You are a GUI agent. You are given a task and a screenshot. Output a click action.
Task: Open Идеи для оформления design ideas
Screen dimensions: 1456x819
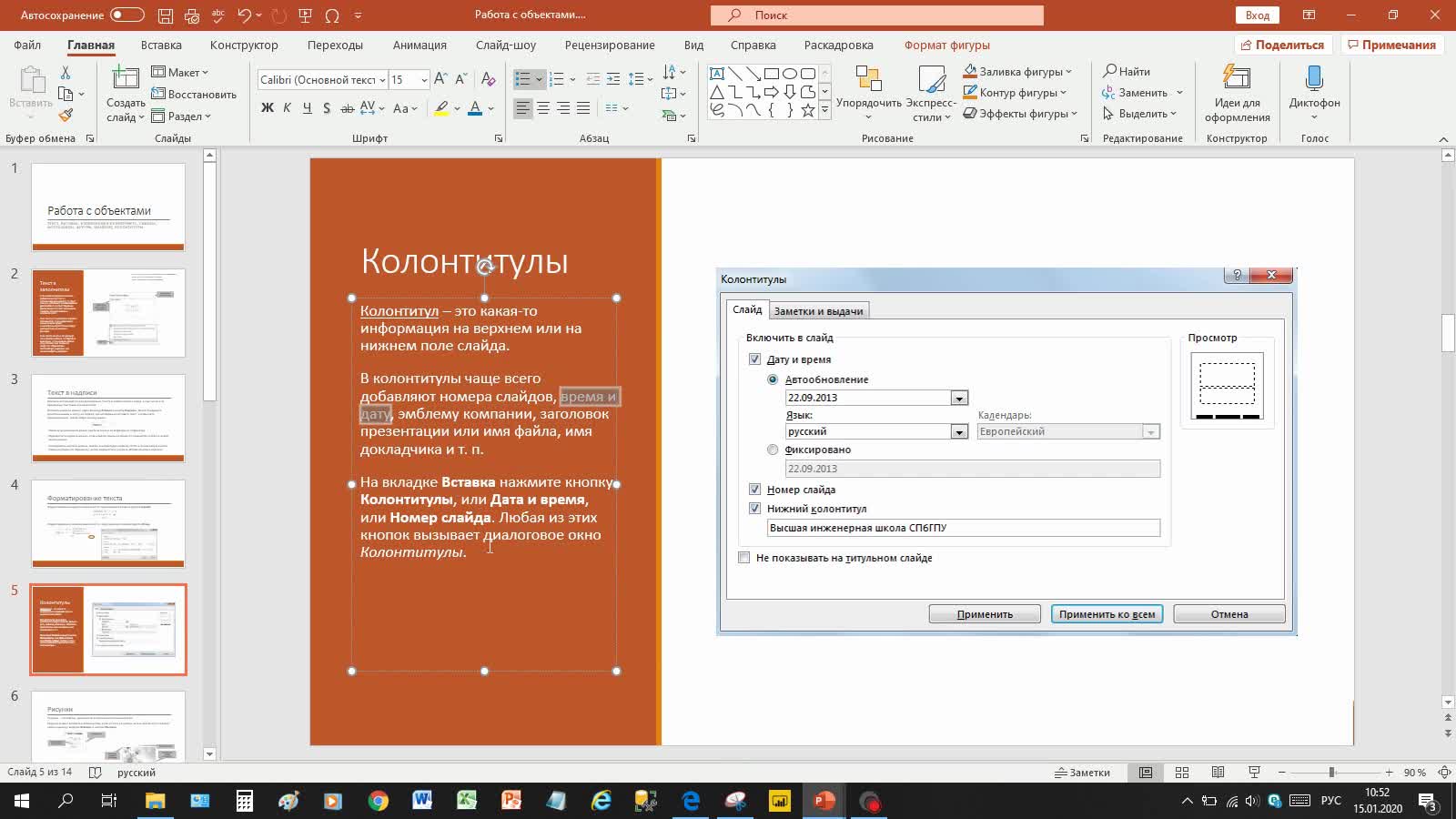(x=1238, y=94)
